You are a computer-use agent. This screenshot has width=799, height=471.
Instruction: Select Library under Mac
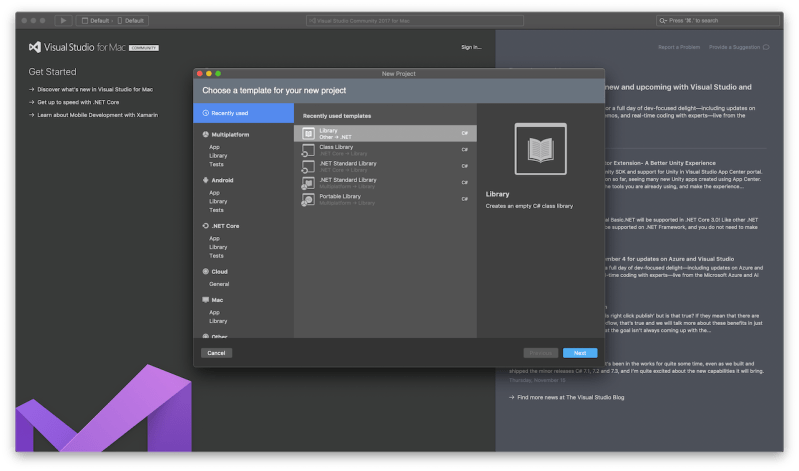tap(218, 321)
